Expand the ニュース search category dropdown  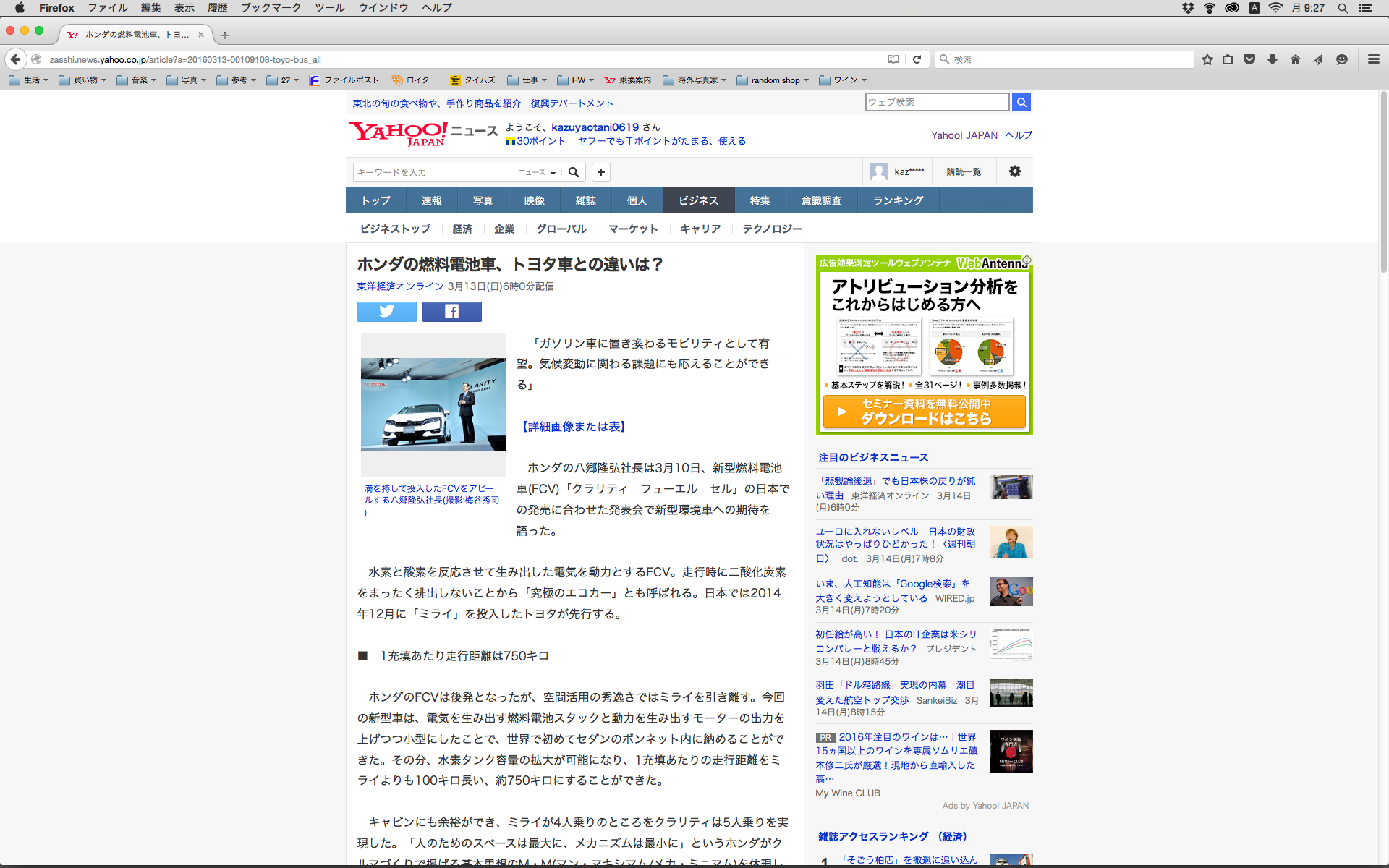537,172
